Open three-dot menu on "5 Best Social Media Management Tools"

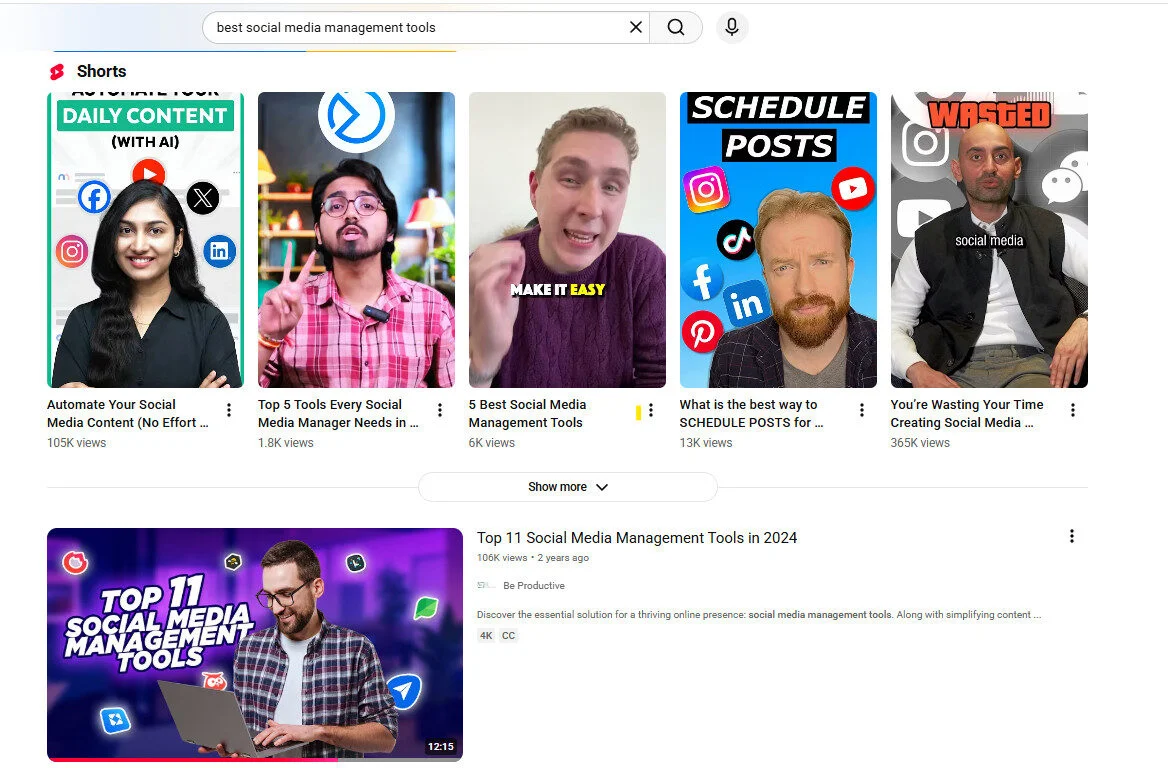click(650, 409)
